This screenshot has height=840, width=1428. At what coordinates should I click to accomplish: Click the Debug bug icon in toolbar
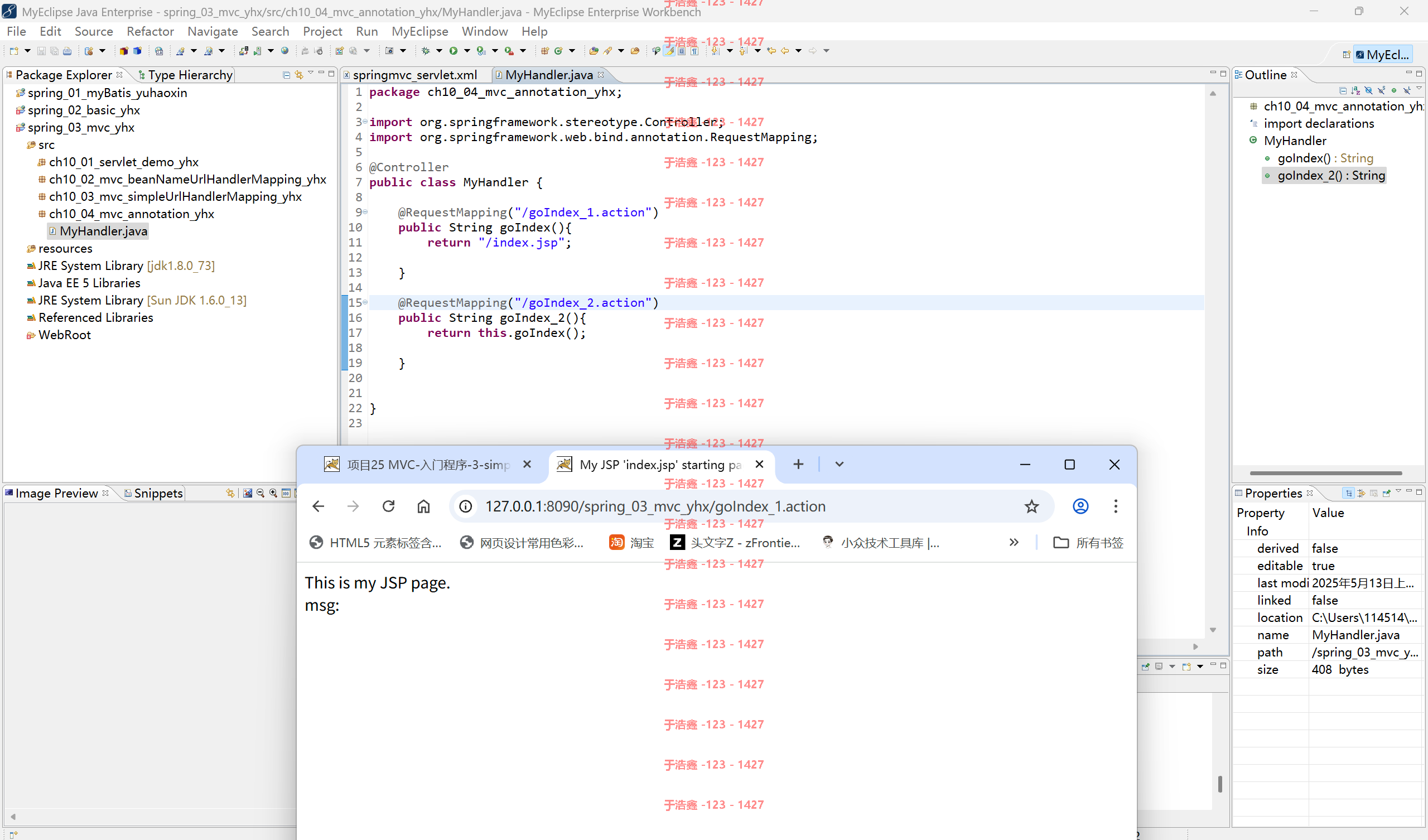426,51
